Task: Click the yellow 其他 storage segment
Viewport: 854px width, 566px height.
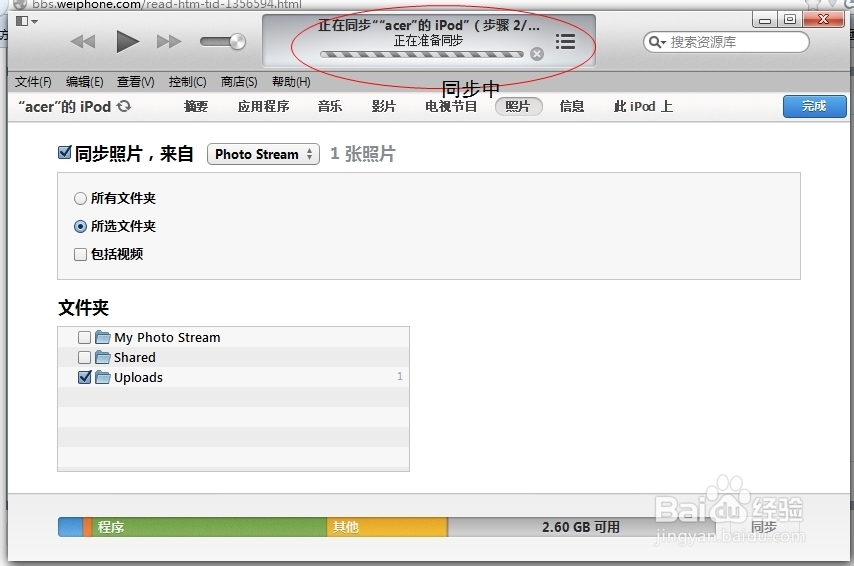Action: tap(387, 527)
